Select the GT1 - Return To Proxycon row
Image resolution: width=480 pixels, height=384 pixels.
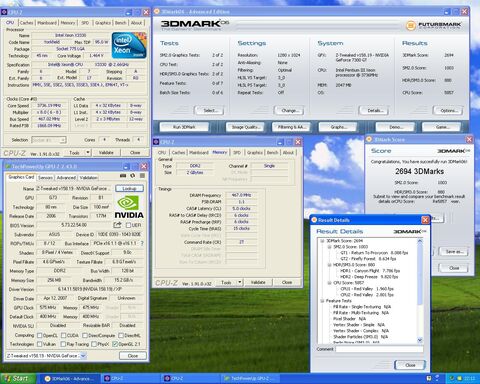click(x=374, y=253)
